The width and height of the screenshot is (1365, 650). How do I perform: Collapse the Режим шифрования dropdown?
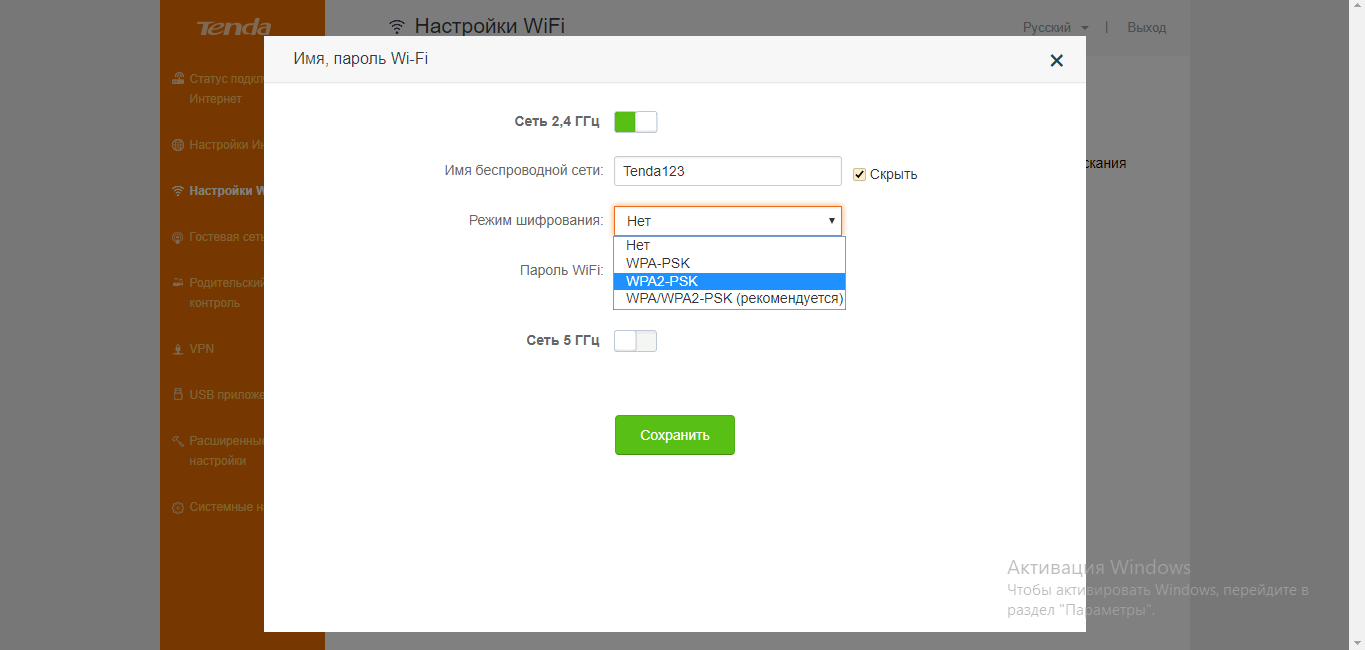(x=728, y=221)
